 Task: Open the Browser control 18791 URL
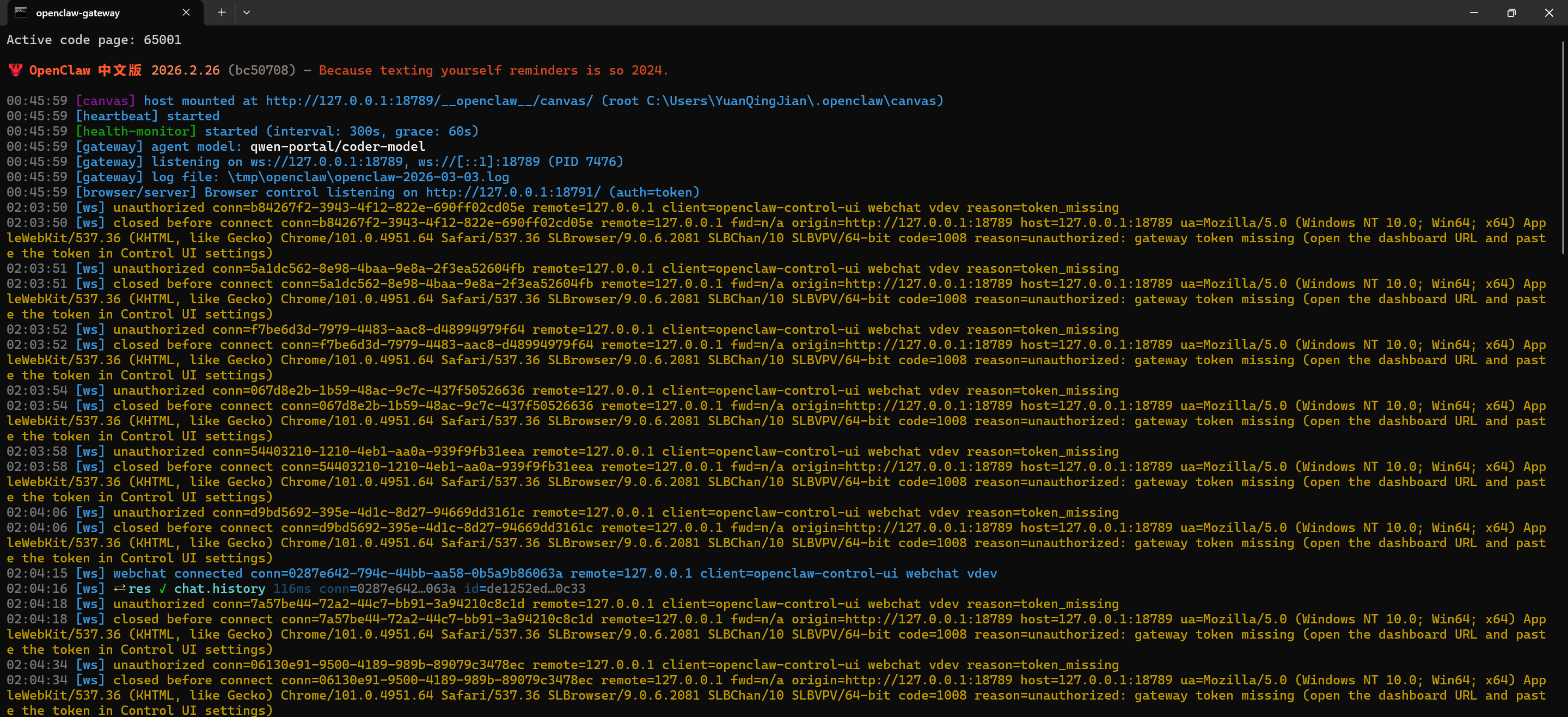(512, 192)
